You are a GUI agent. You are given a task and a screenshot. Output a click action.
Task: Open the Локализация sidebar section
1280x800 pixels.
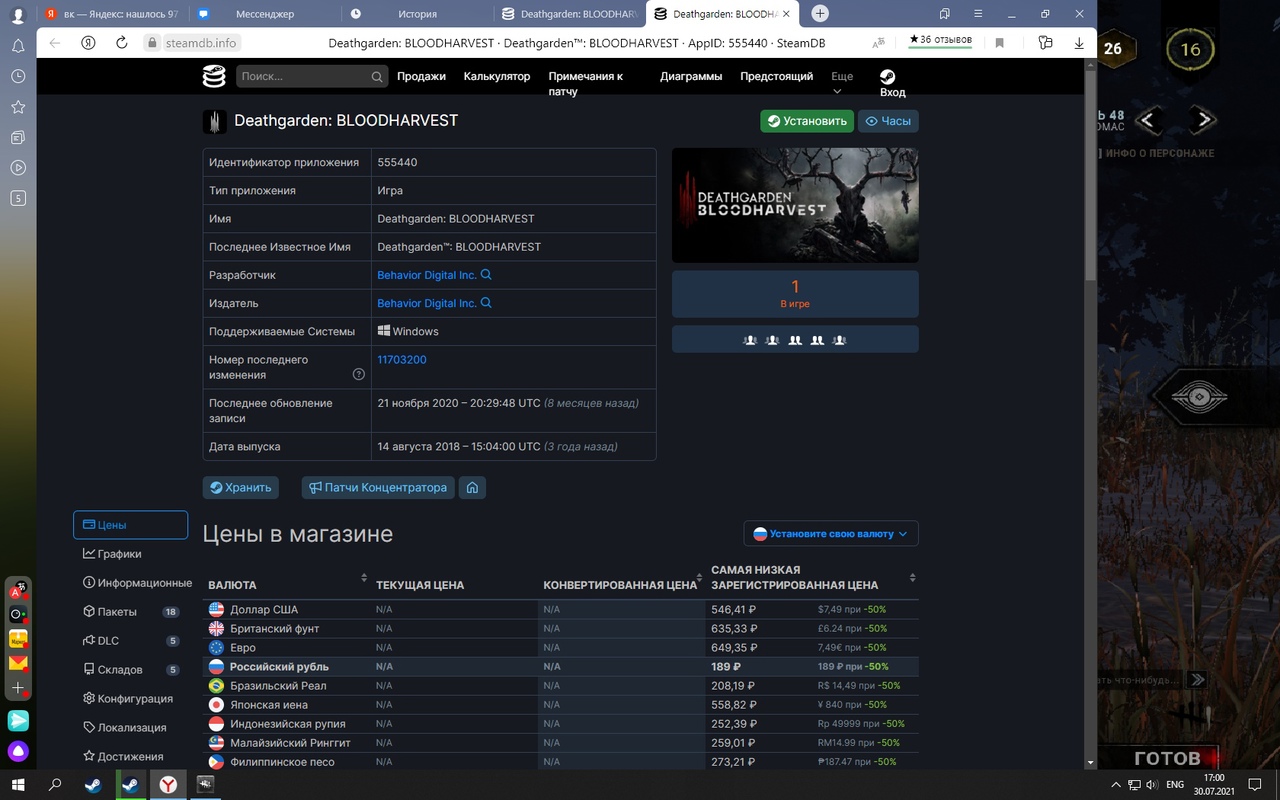click(x=130, y=728)
